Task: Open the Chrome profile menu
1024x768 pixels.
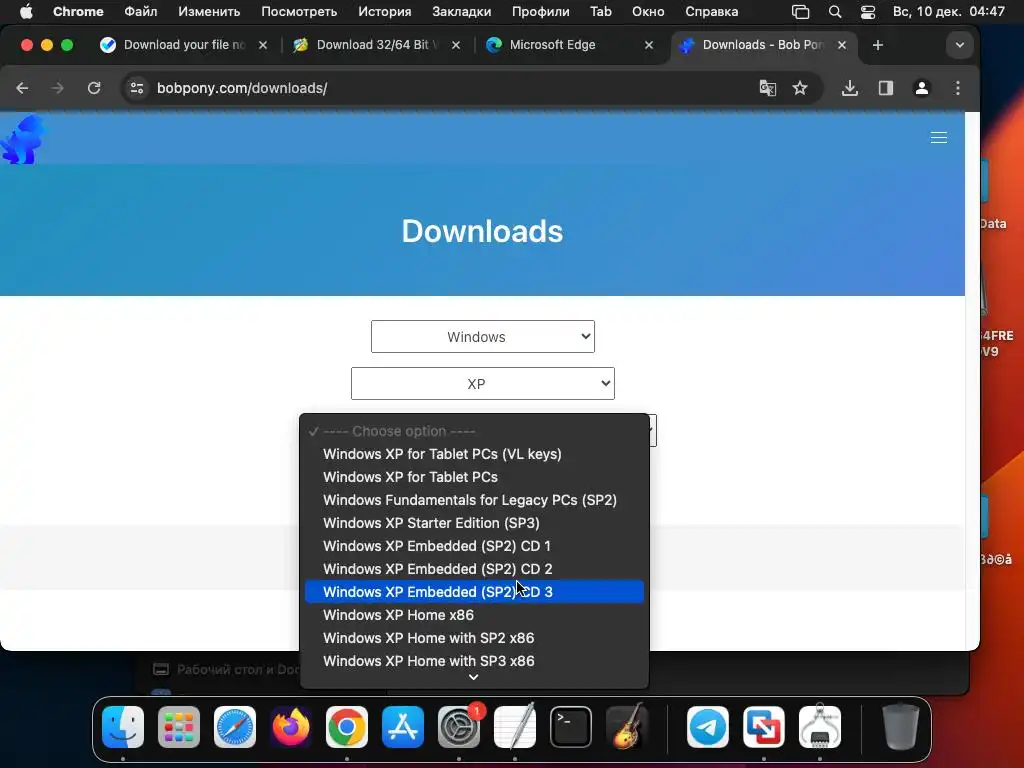Action: [x=921, y=88]
